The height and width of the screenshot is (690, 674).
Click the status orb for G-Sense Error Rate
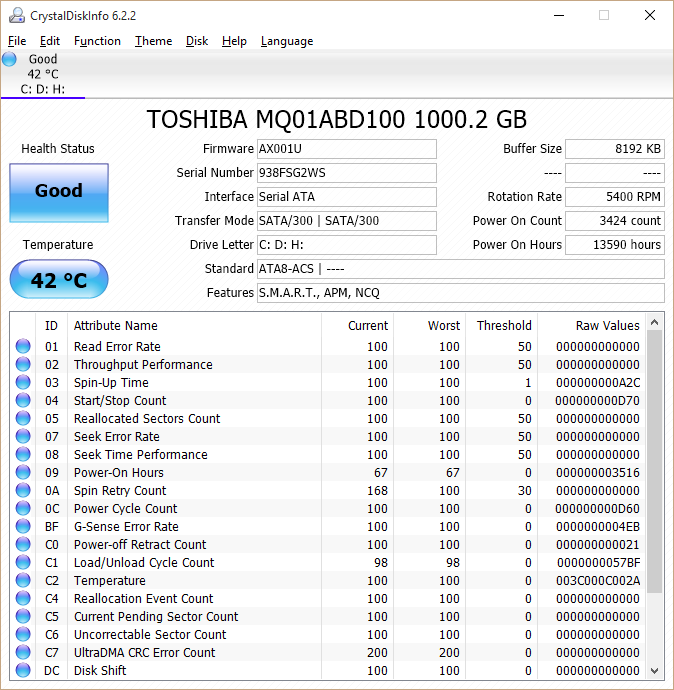(x=23, y=526)
